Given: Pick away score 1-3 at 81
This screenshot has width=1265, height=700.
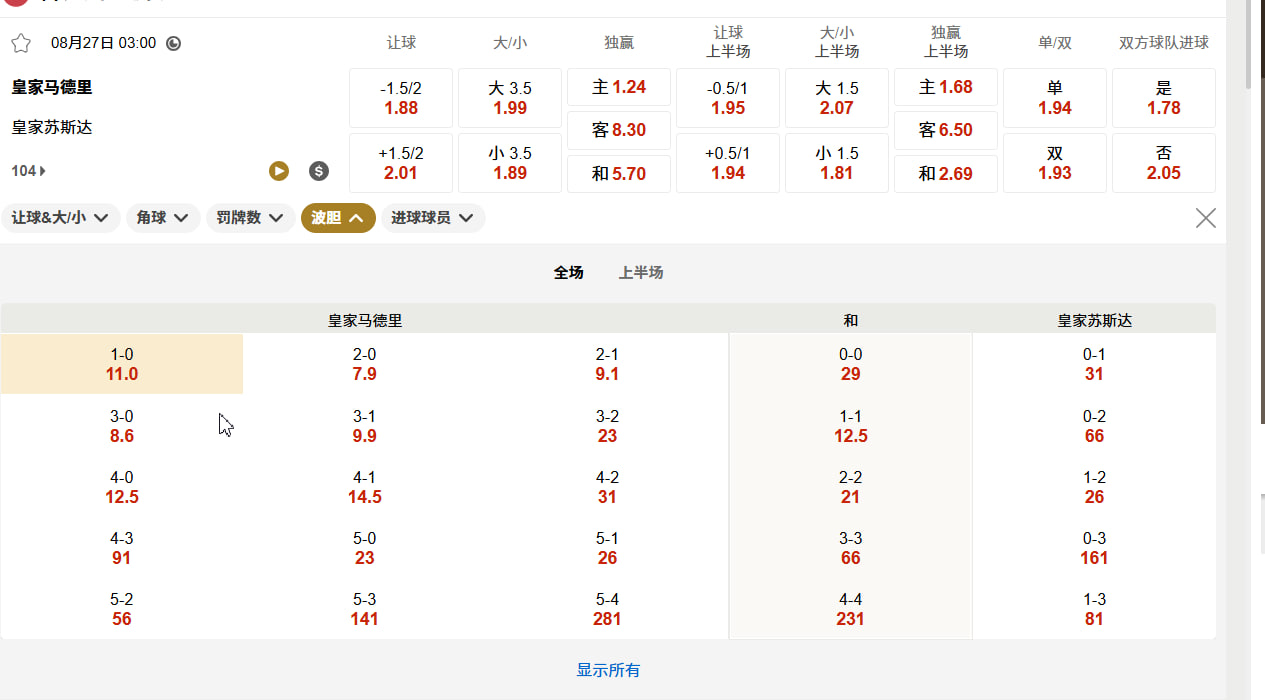Looking at the screenshot, I should tap(1094, 609).
